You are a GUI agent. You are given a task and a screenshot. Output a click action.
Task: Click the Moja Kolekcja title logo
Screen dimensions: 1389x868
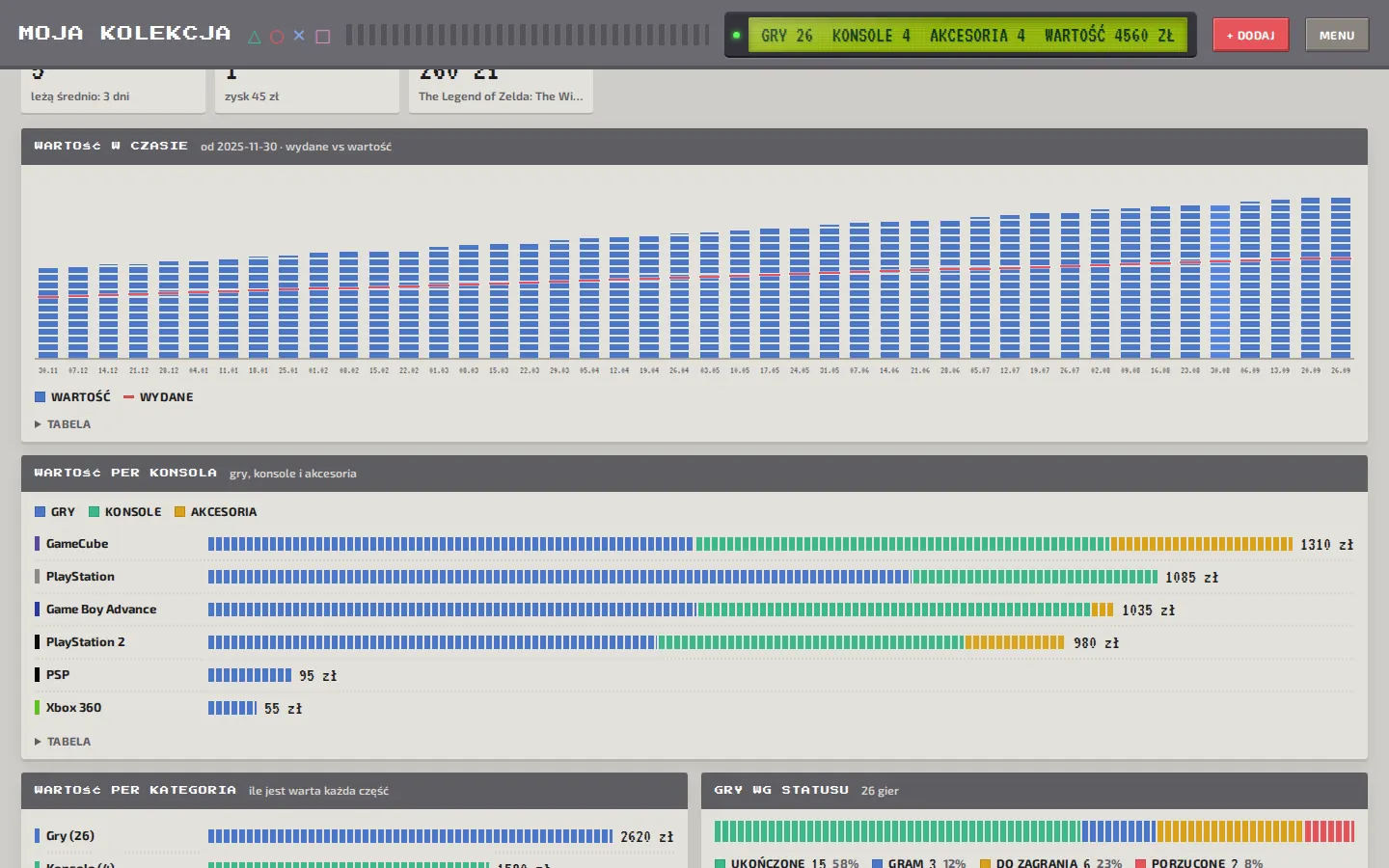pos(124,33)
